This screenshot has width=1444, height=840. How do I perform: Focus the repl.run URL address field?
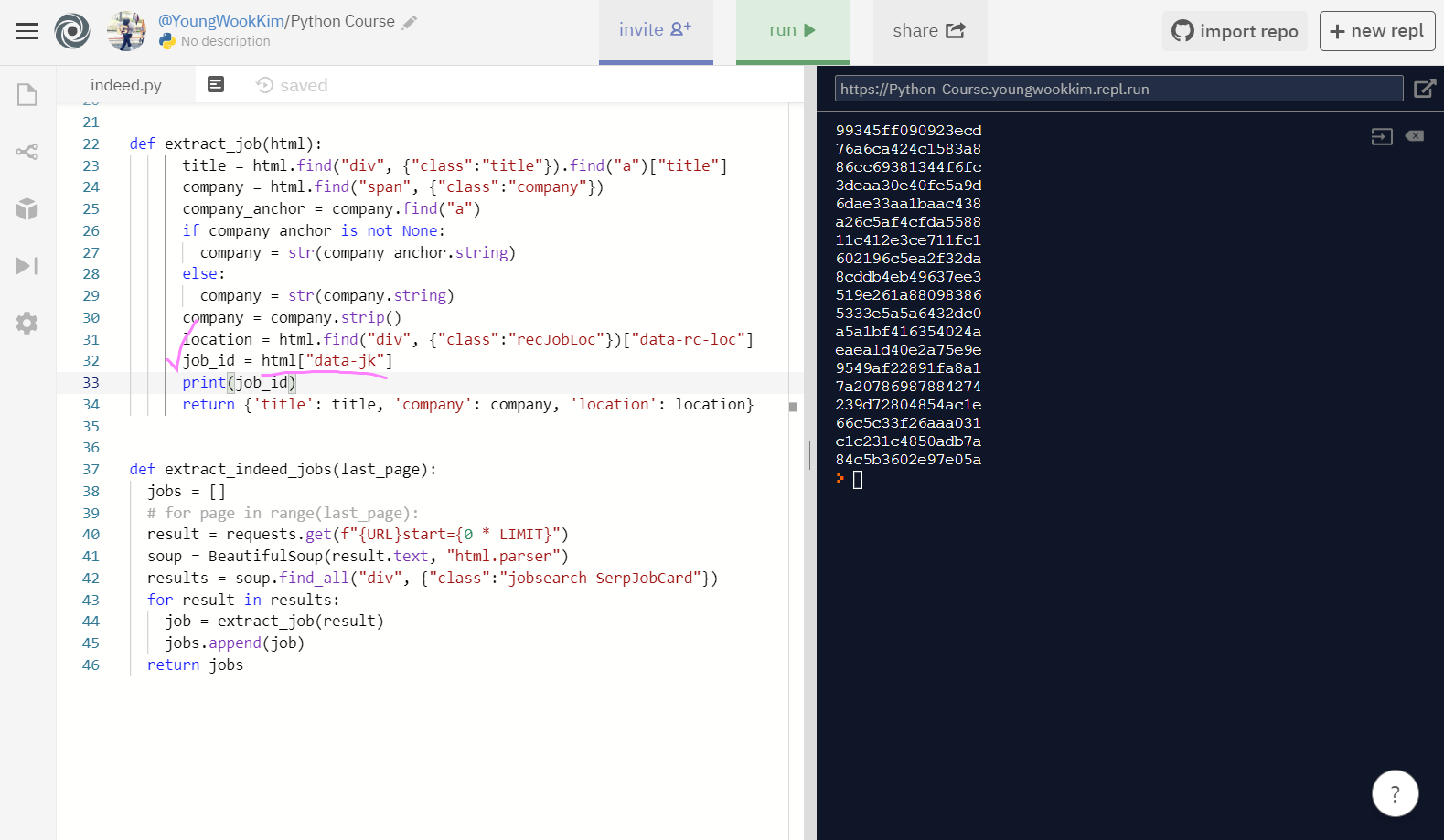coord(1118,89)
